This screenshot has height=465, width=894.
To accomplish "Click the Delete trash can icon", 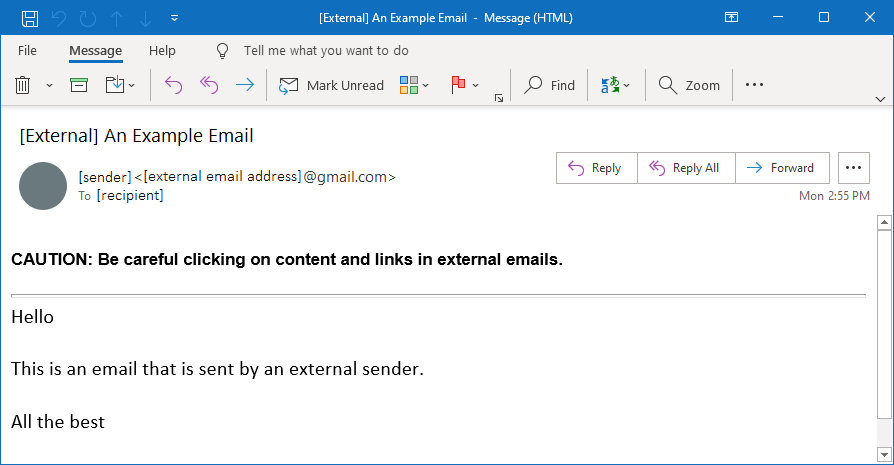I will pos(23,86).
